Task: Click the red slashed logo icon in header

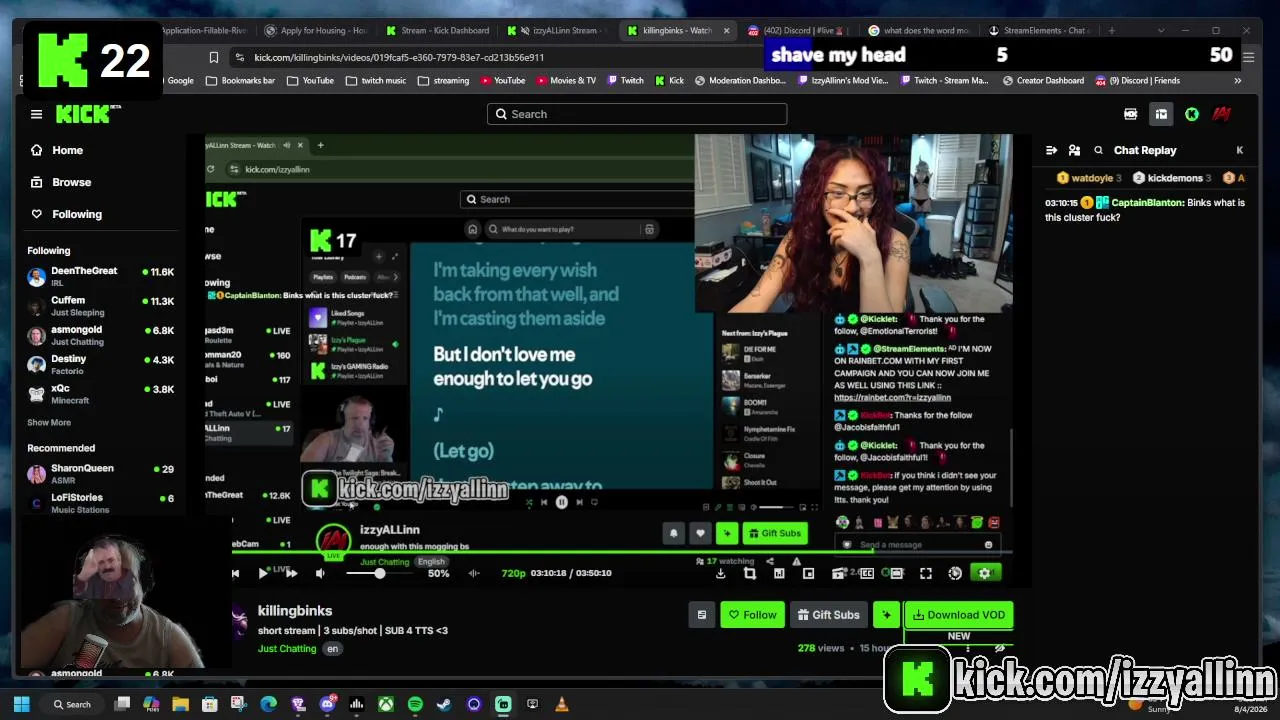Action: 1221,114
